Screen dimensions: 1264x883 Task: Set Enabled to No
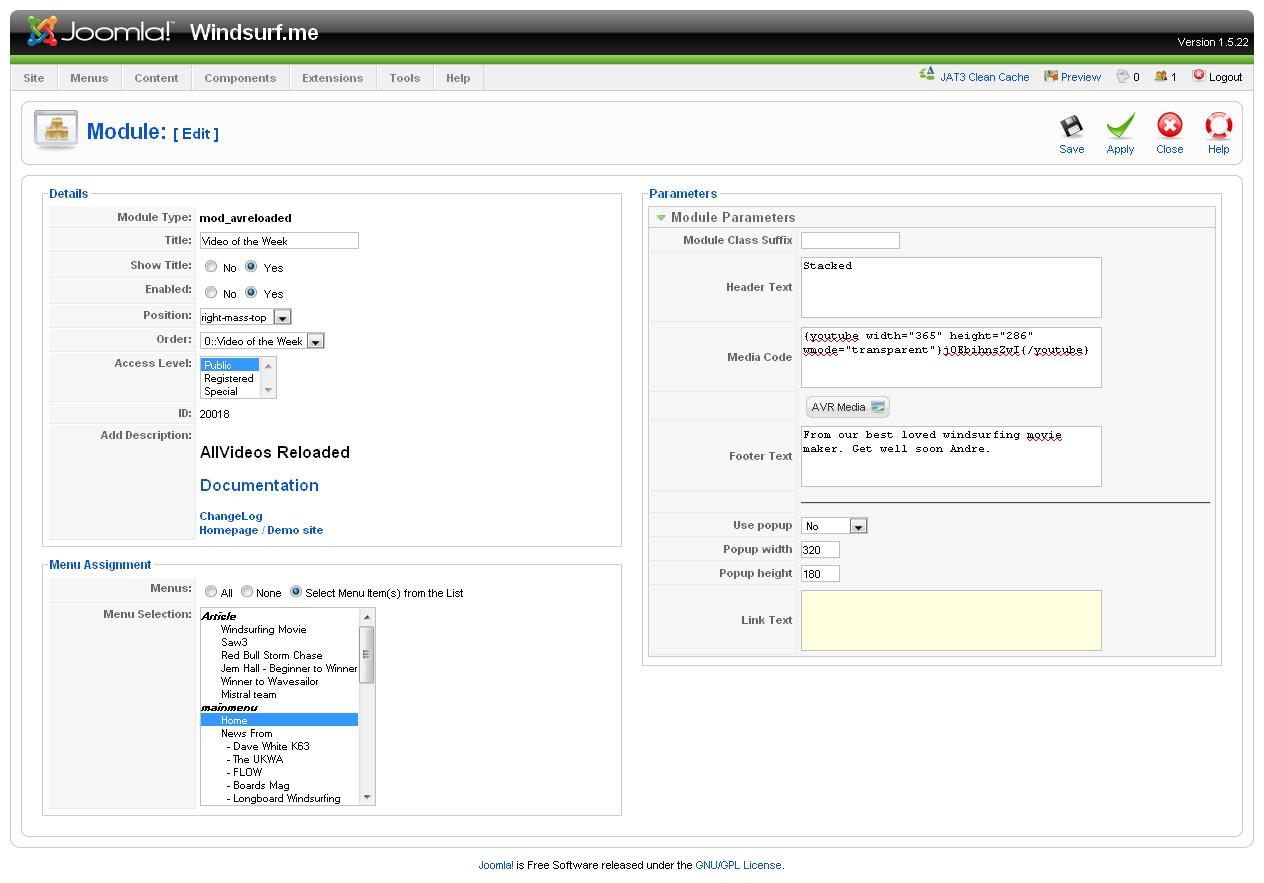click(211, 293)
